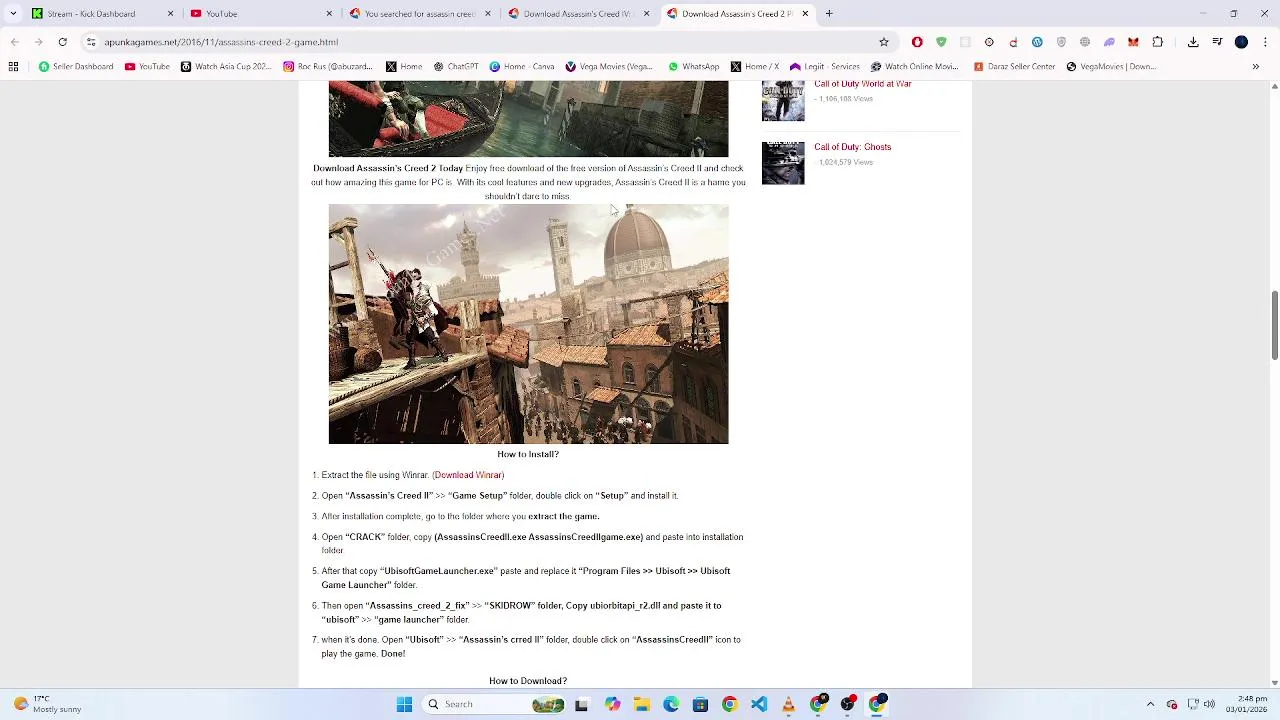Launch Microsoft Edge from the taskbar

(x=670, y=704)
